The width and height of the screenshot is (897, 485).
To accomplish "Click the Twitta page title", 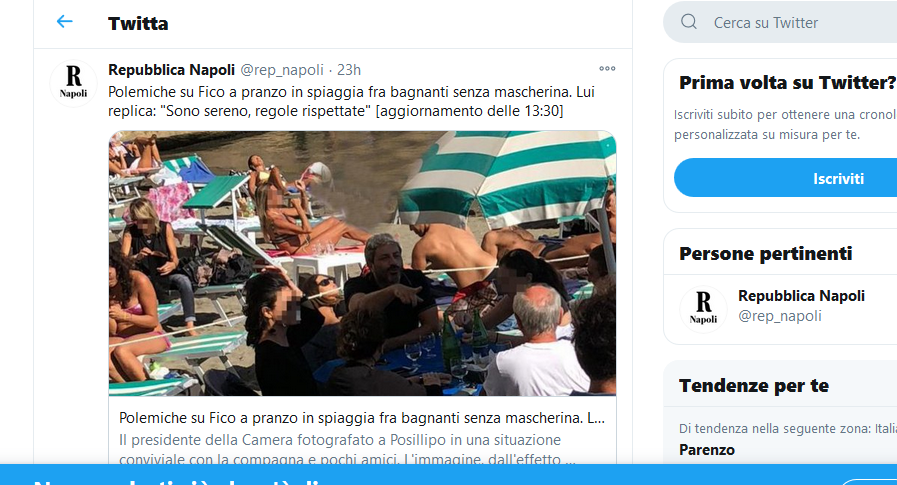I will pyautogui.click(x=138, y=23).
